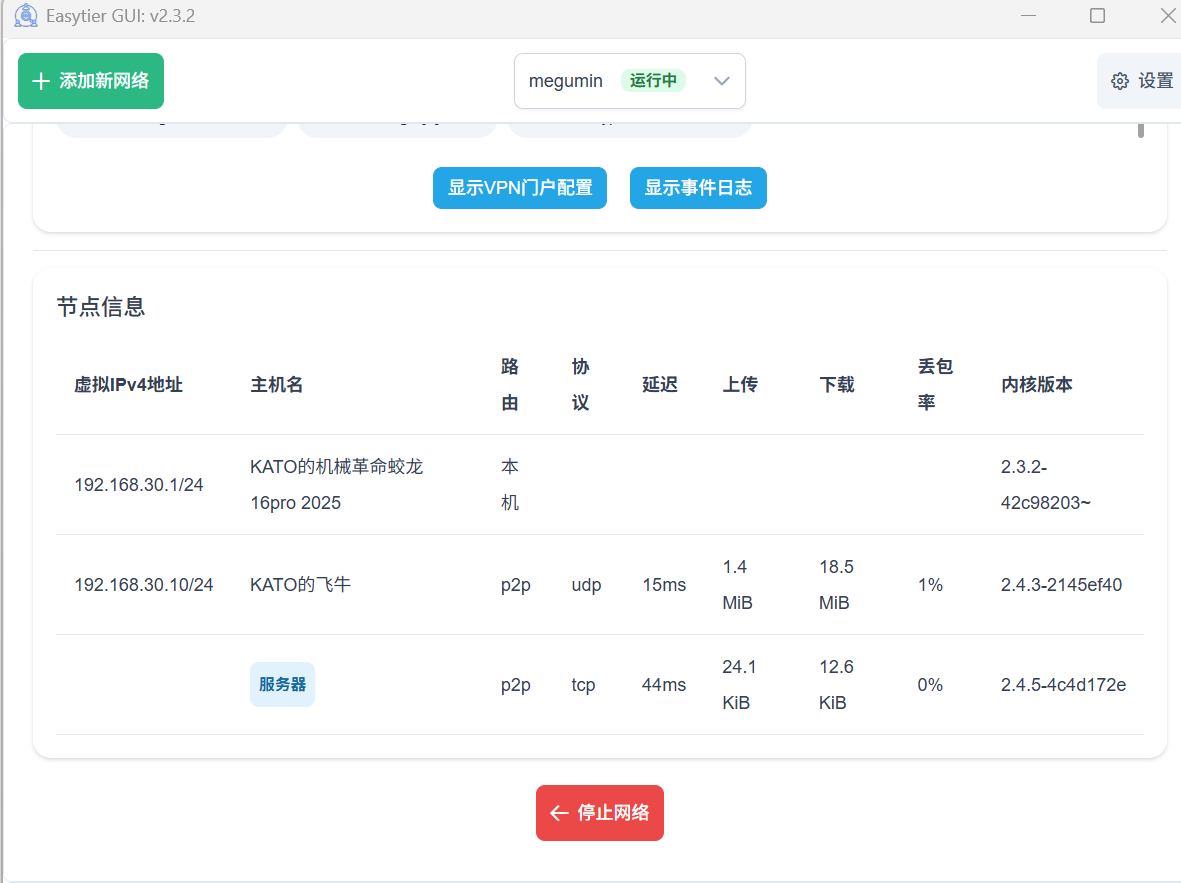Click the plus icon to add new network

pyautogui.click(x=41, y=82)
